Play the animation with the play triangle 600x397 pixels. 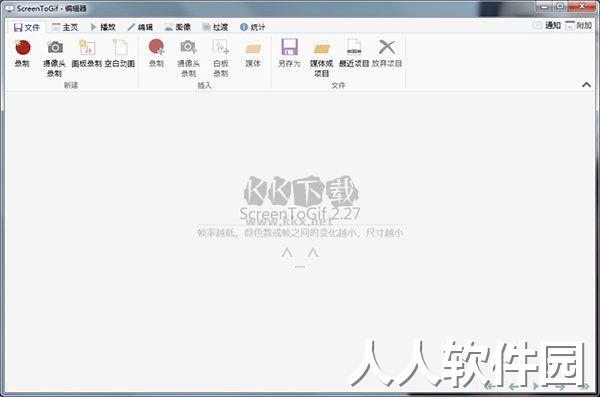(x=536, y=386)
